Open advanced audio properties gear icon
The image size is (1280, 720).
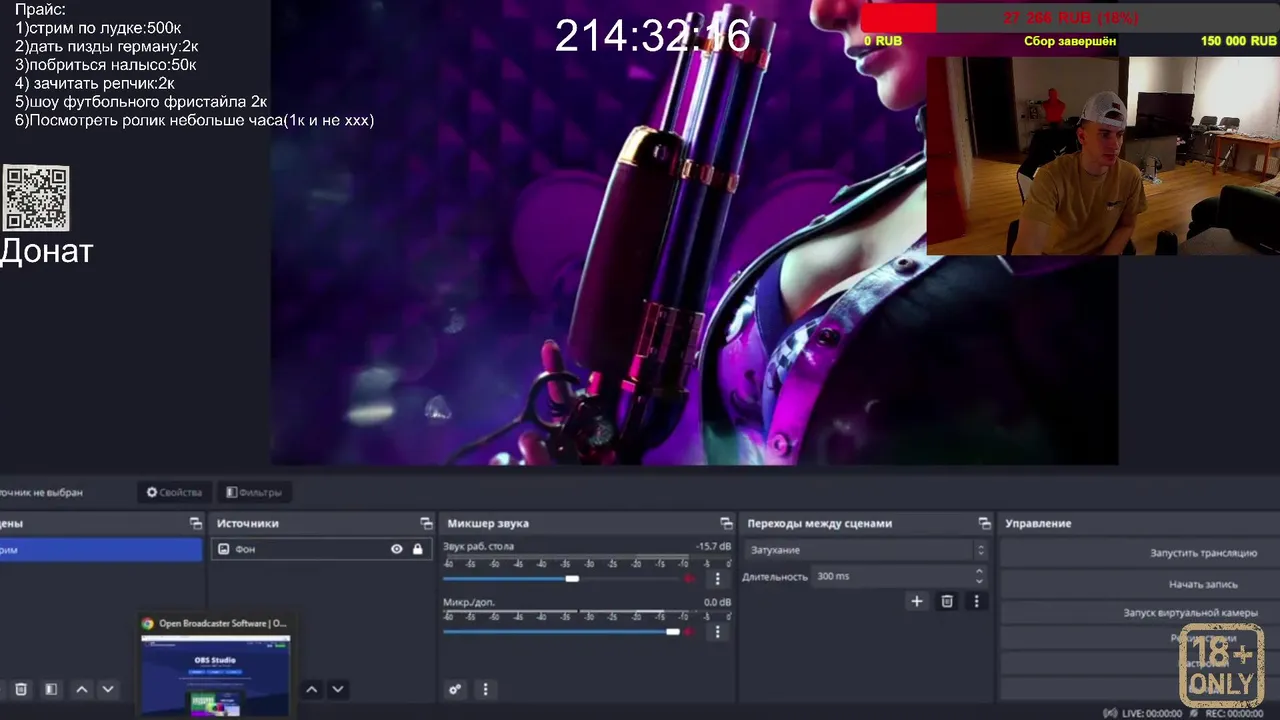pyautogui.click(x=455, y=689)
